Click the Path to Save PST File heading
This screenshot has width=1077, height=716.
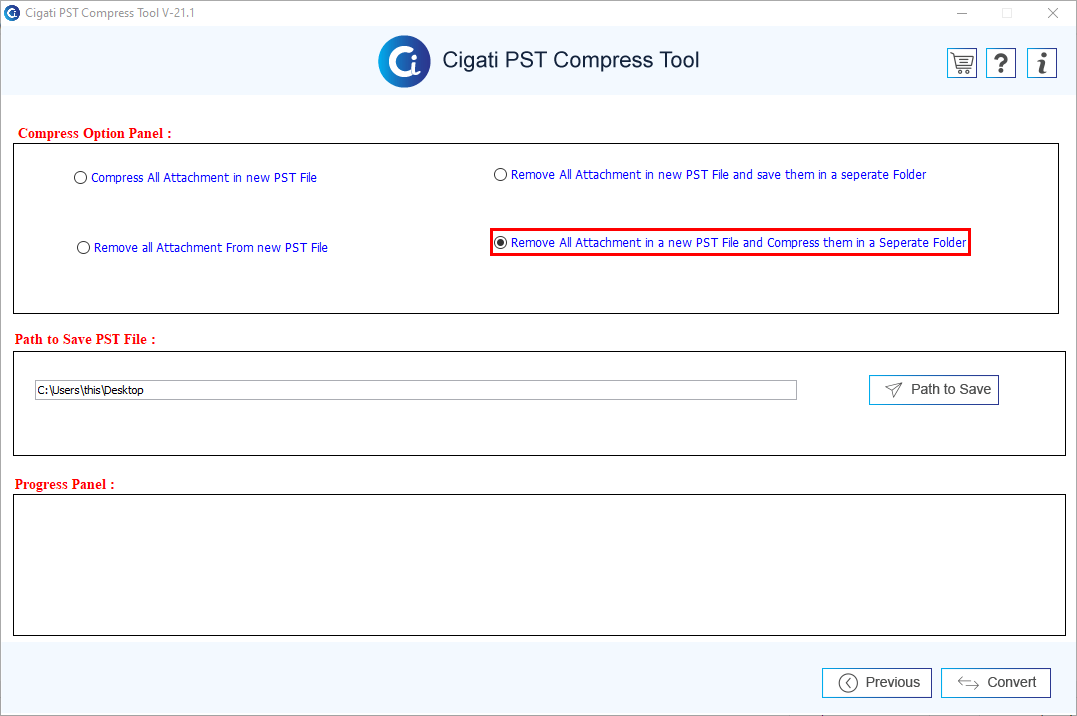pyautogui.click(x=85, y=339)
